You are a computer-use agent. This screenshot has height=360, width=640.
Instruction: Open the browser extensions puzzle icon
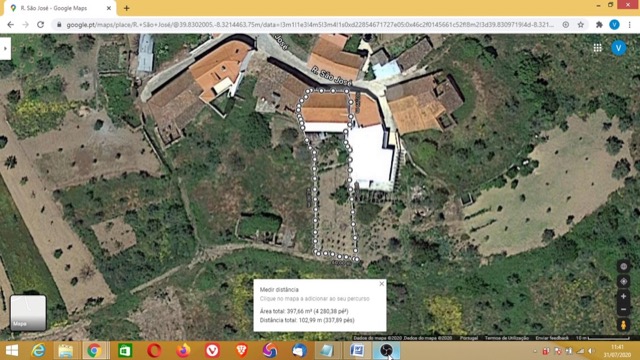click(x=599, y=25)
